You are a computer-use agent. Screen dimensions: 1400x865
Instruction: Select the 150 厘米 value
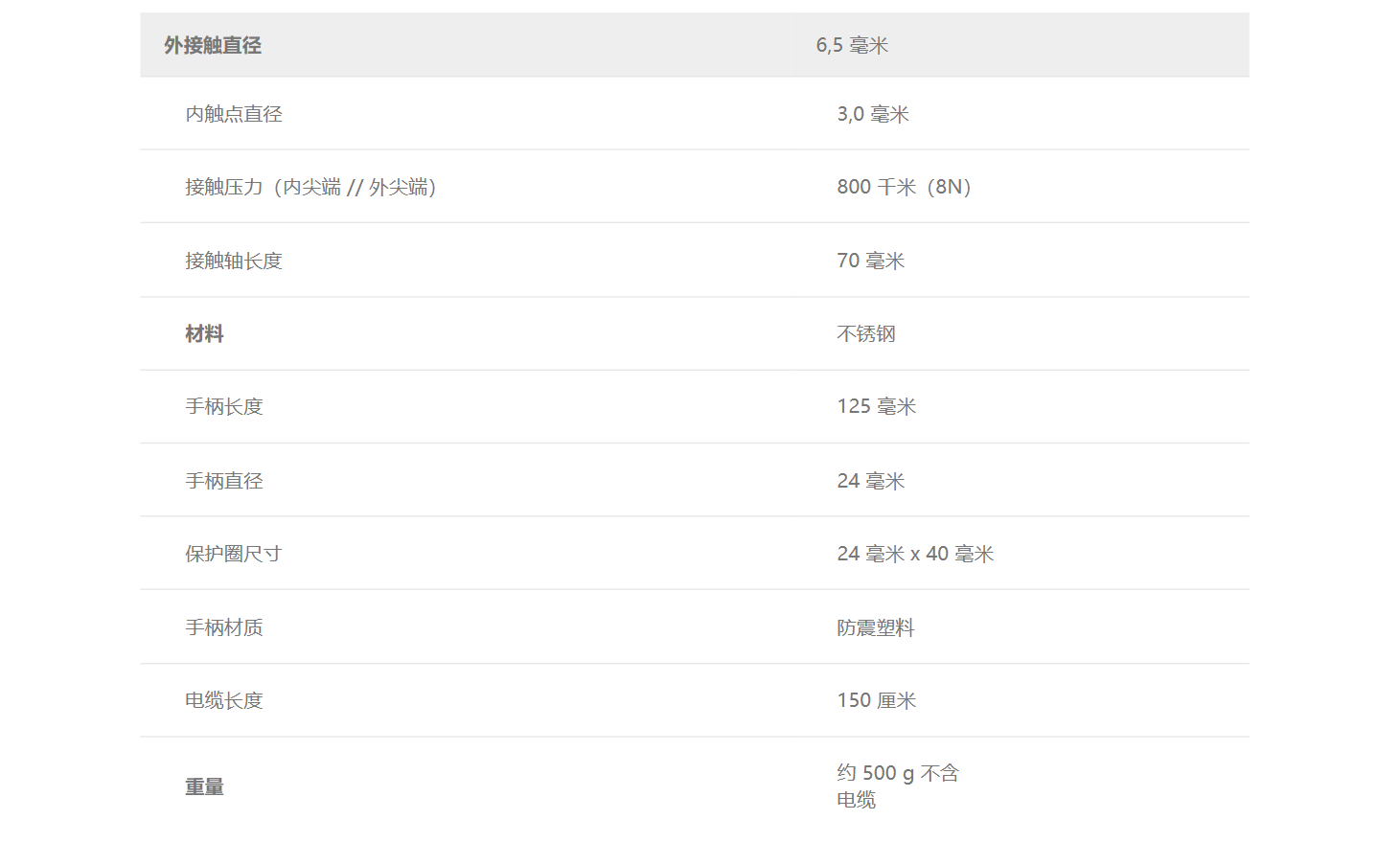pos(877,700)
